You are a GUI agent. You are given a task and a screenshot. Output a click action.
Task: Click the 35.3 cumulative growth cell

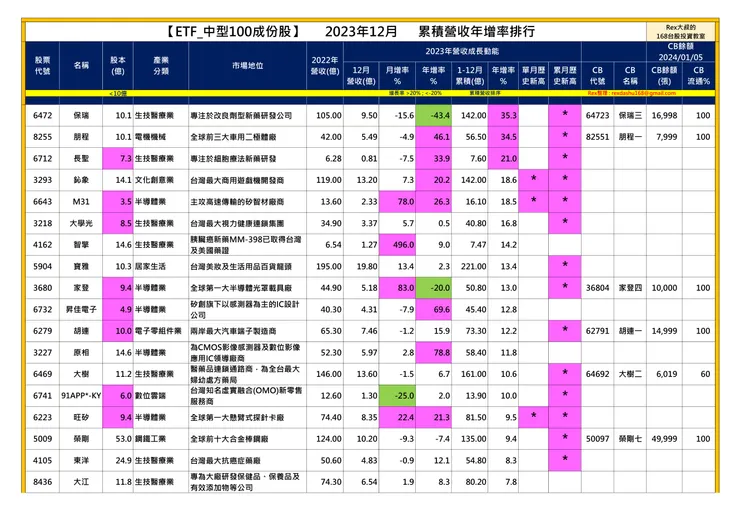click(503, 115)
